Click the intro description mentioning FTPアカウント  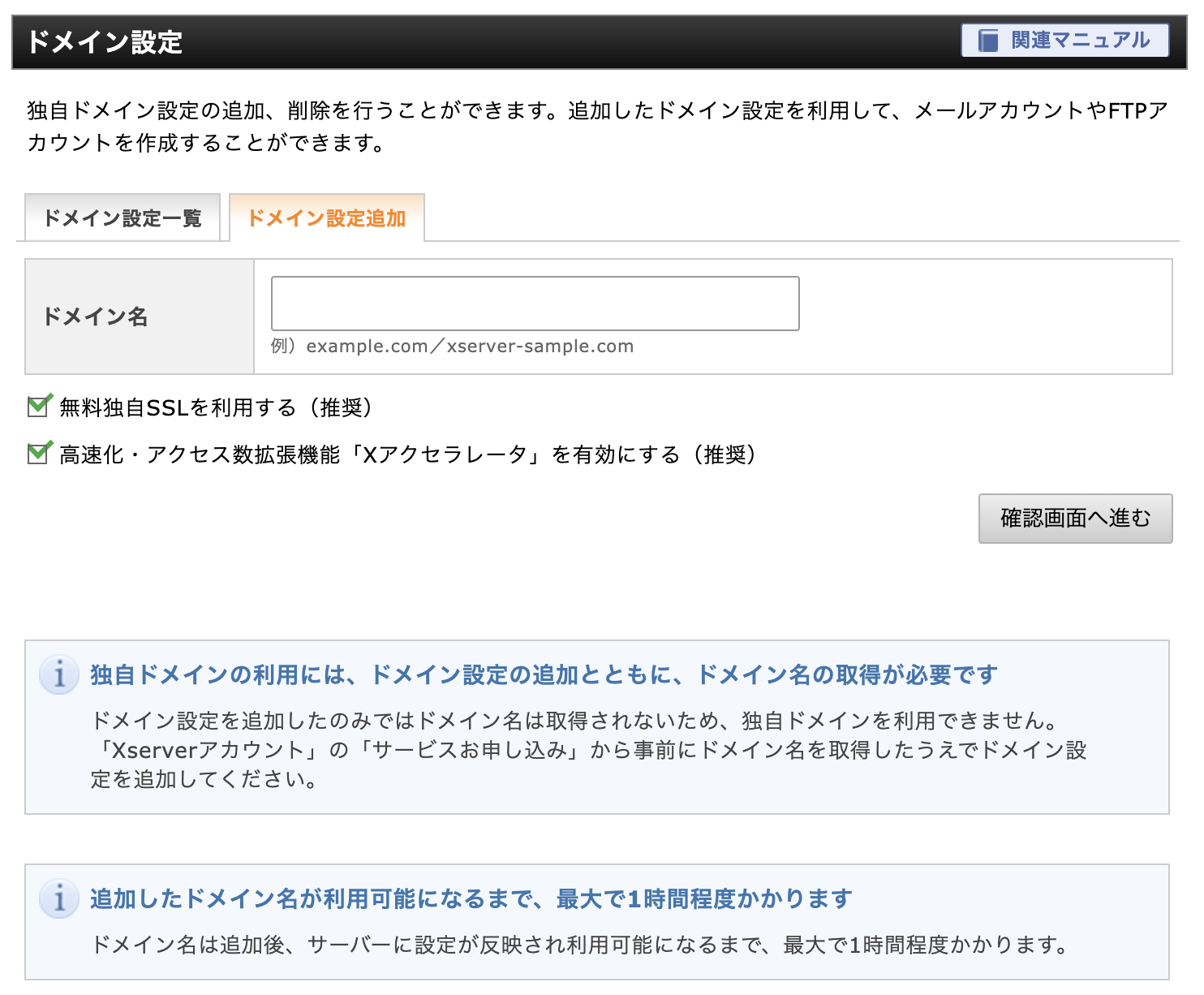click(597, 127)
